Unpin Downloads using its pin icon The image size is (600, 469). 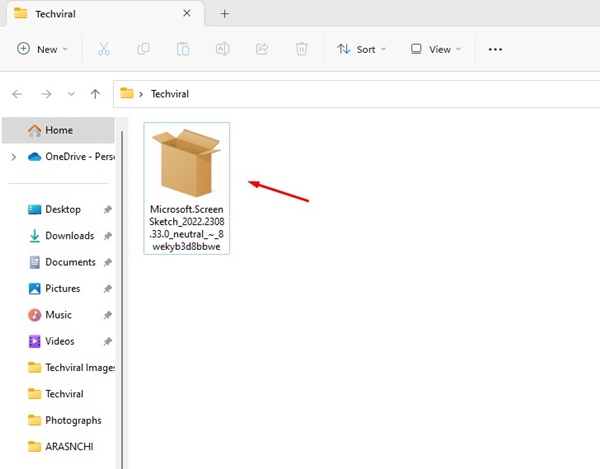108,236
